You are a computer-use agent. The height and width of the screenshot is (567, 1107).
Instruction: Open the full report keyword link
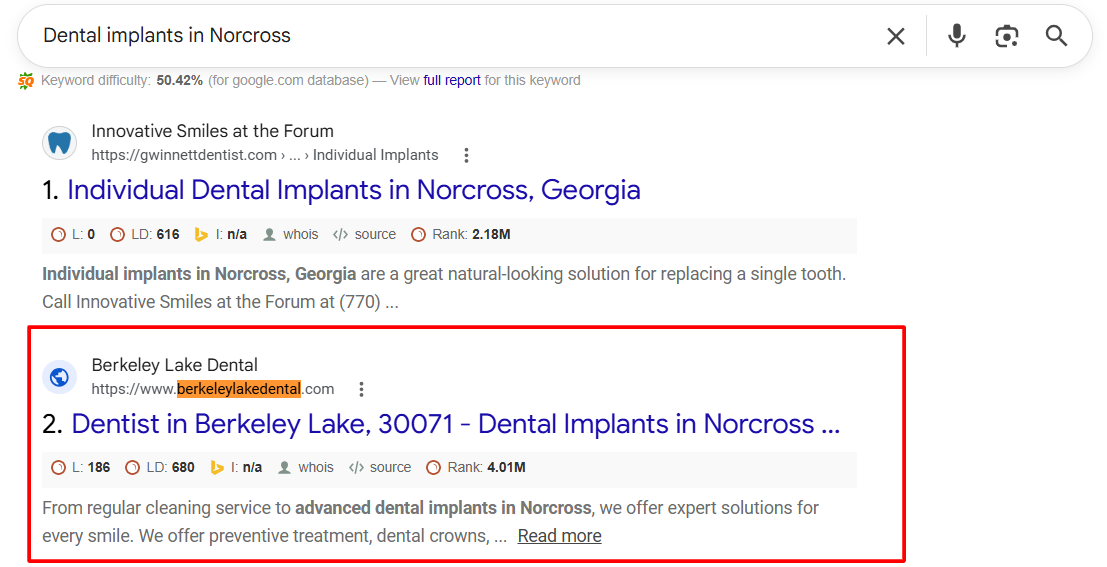coord(452,80)
